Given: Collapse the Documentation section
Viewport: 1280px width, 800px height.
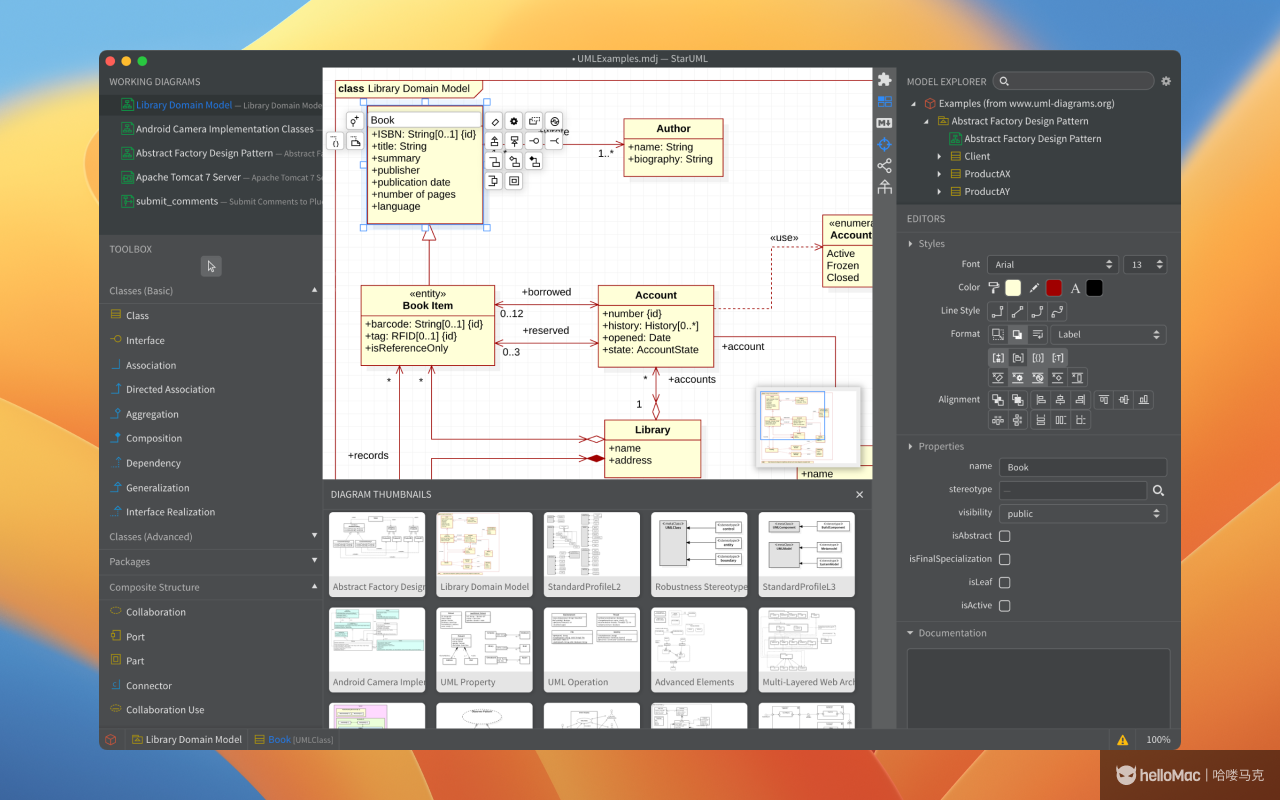Looking at the screenshot, I should 910,633.
